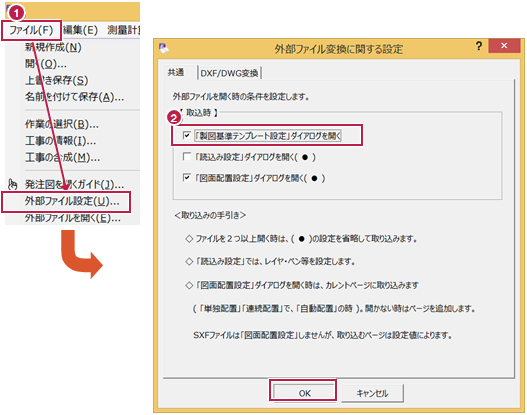Open the ファイル(F) menu
Image resolution: width=527 pixels, height=415 pixels.
click(31, 31)
